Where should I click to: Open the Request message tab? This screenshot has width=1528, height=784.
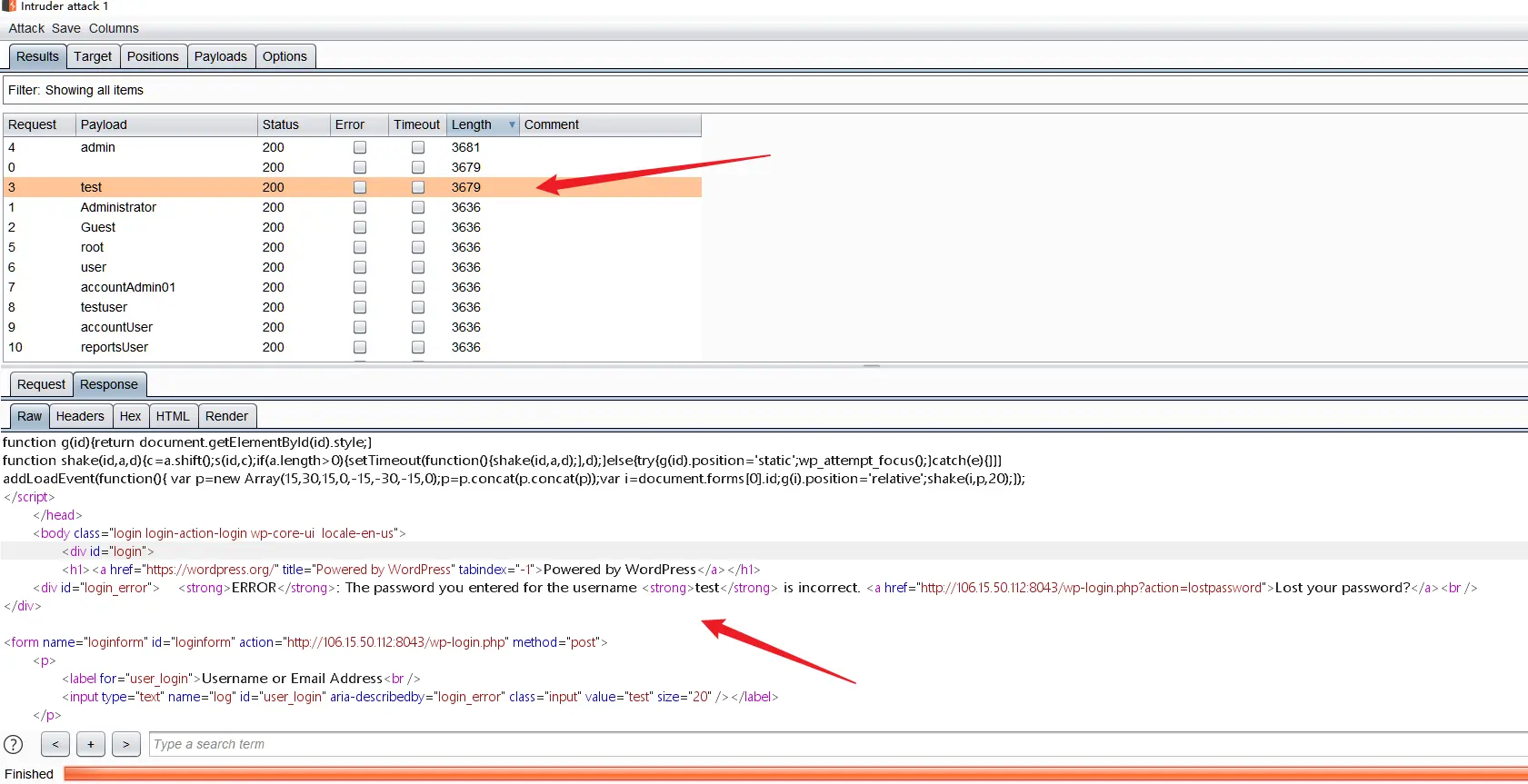[x=41, y=384]
